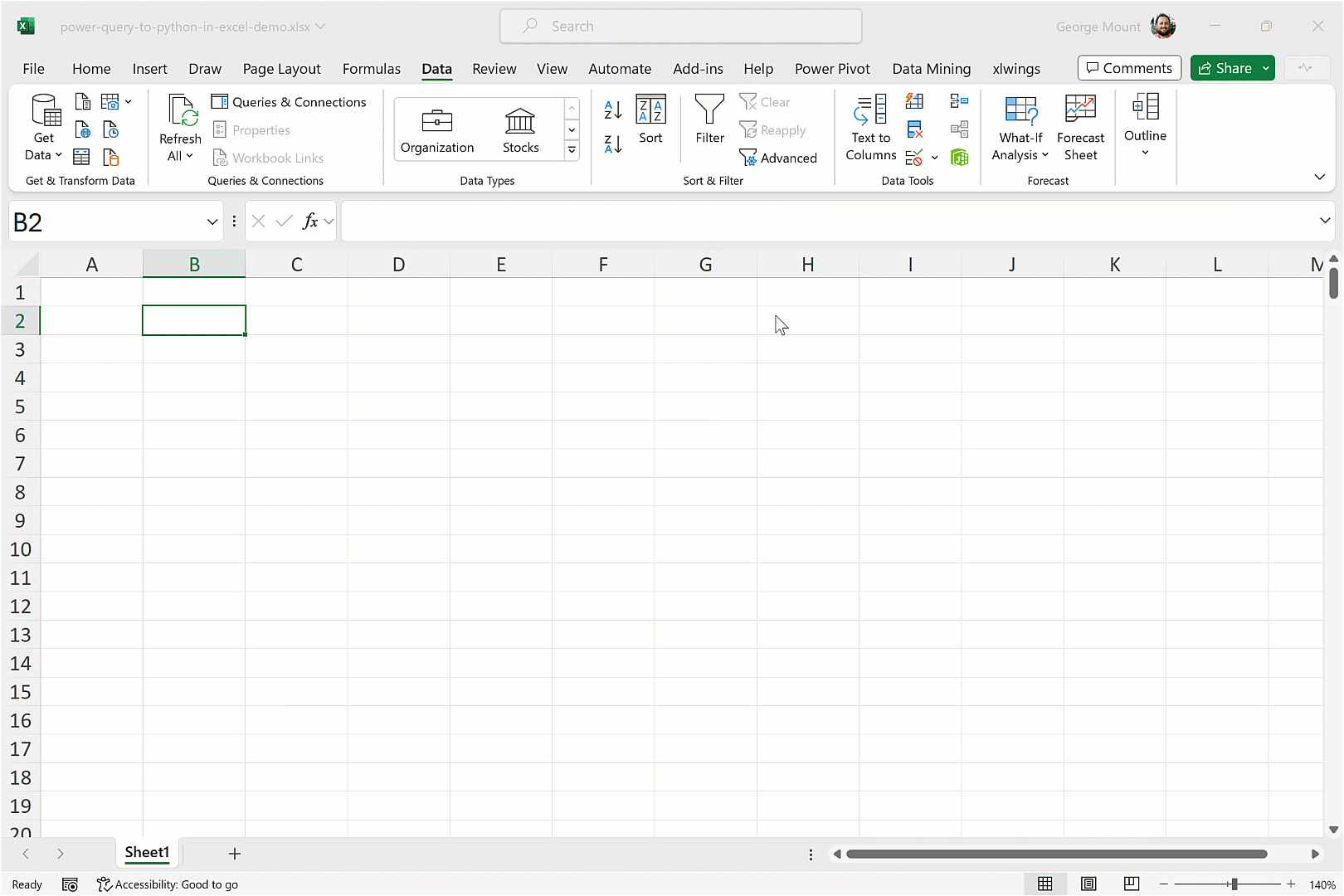Sort A to Z ascending
Screen dimensions: 1344x896
coord(613,110)
